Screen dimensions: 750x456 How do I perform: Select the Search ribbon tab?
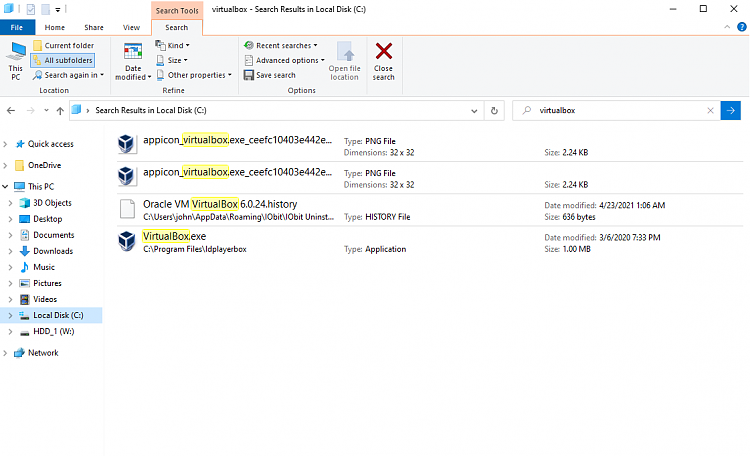[x=176, y=27]
